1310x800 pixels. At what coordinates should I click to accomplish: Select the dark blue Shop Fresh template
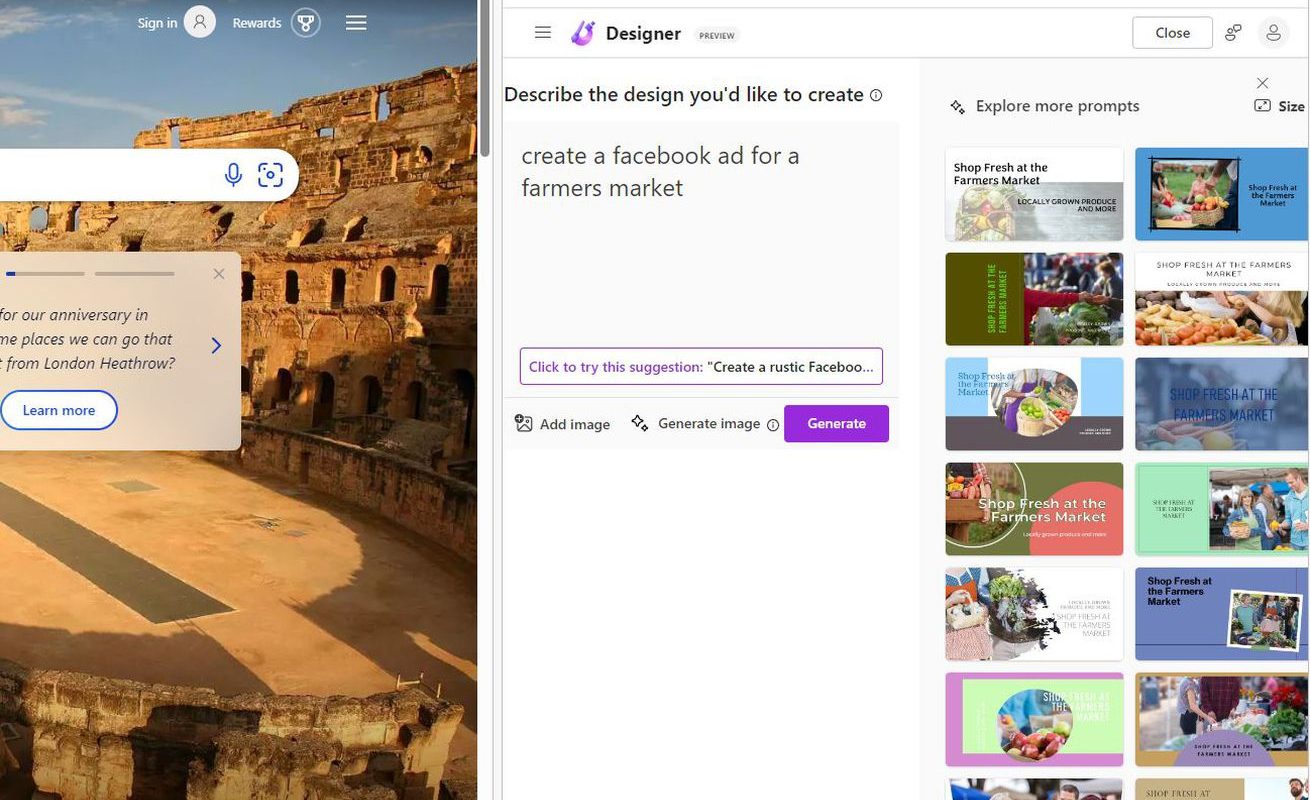tap(1222, 404)
